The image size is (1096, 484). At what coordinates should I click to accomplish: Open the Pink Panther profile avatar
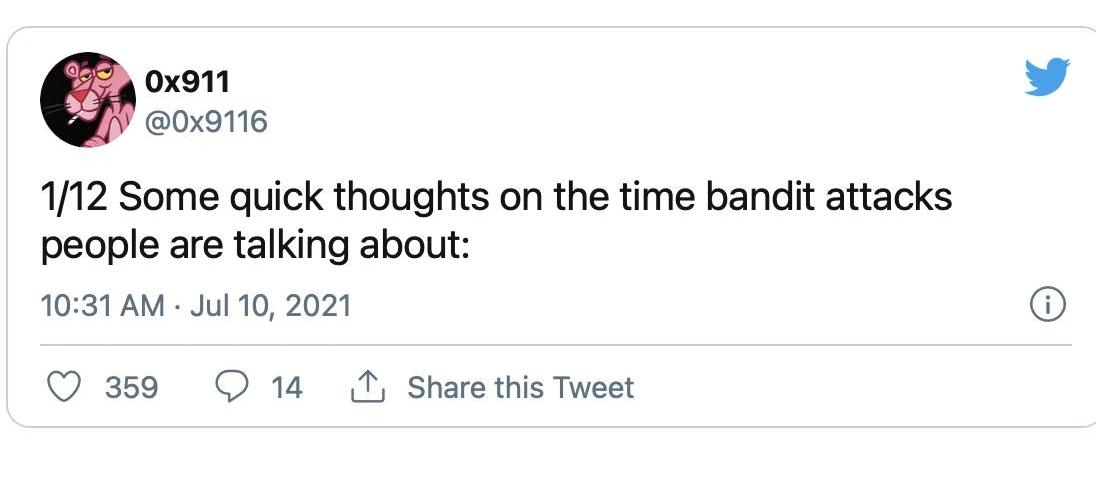pyautogui.click(x=88, y=100)
